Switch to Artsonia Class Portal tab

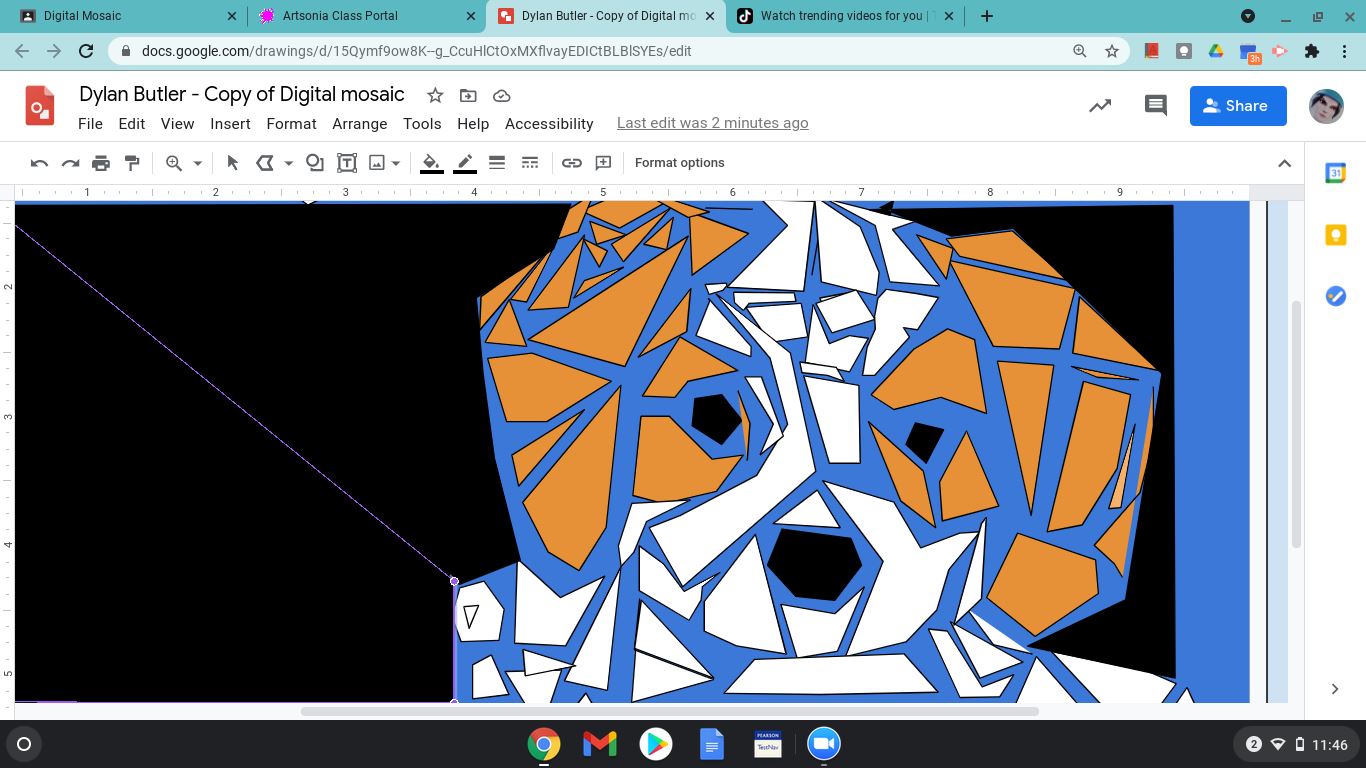(340, 16)
